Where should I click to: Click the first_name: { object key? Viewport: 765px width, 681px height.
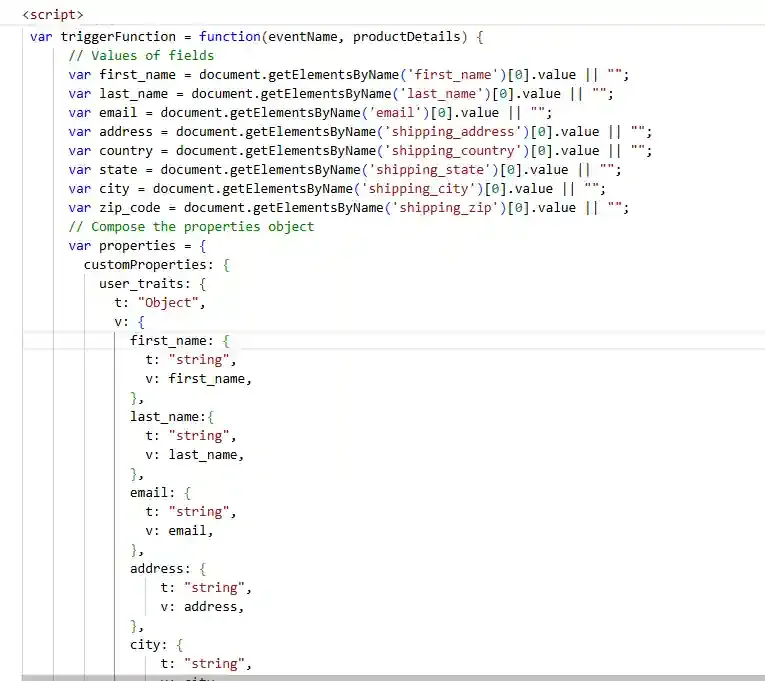180,341
